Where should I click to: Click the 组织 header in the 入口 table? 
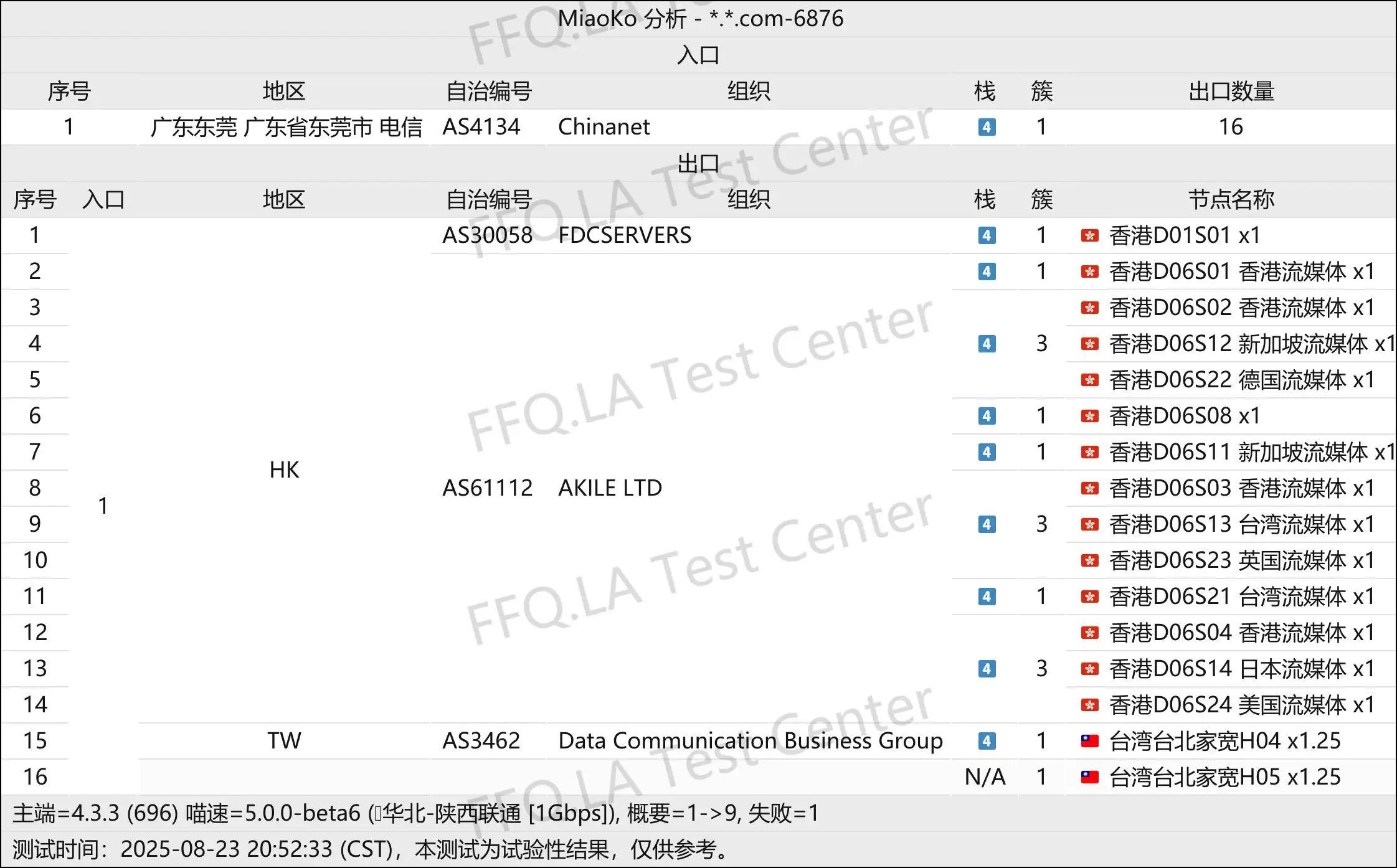[749, 91]
